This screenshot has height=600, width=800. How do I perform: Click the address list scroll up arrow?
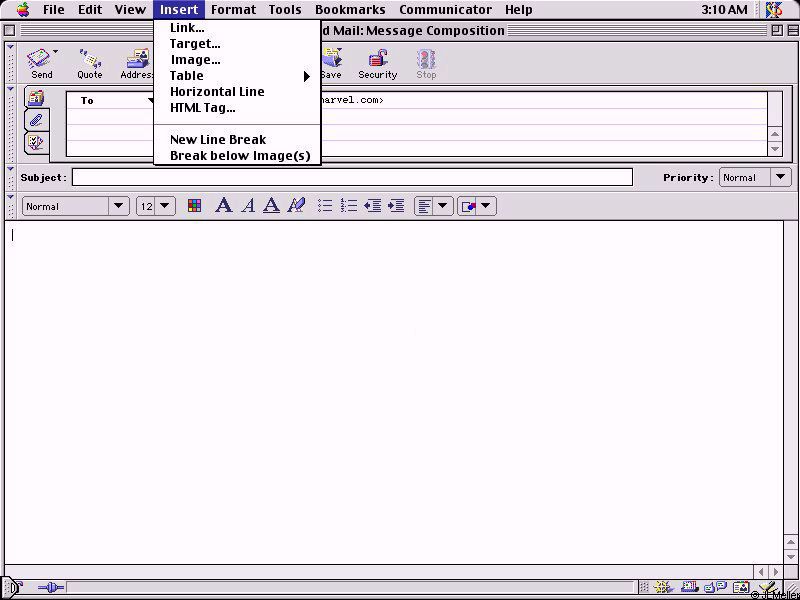point(775,135)
